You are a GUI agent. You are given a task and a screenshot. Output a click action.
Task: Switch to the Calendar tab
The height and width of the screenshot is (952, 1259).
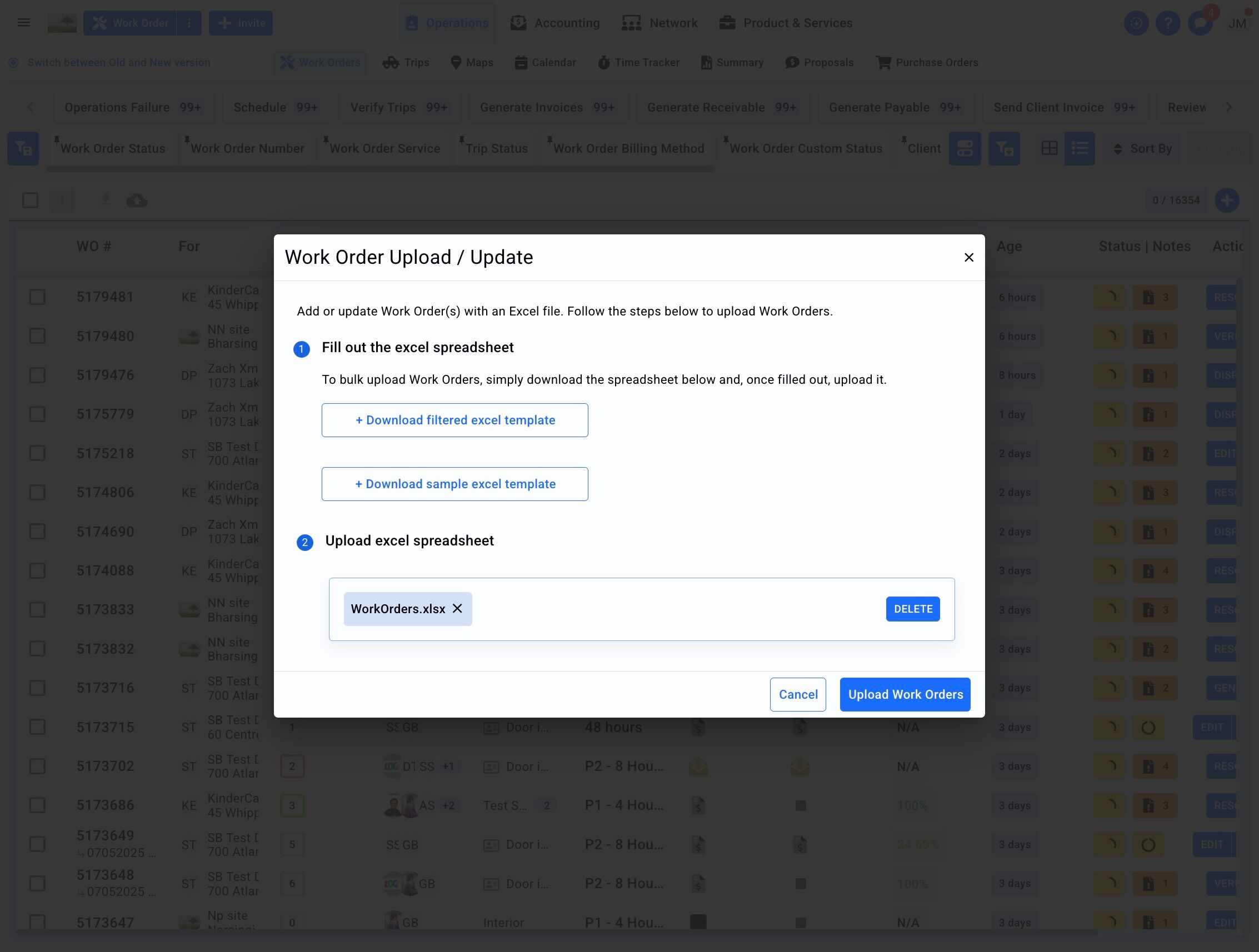pos(545,63)
